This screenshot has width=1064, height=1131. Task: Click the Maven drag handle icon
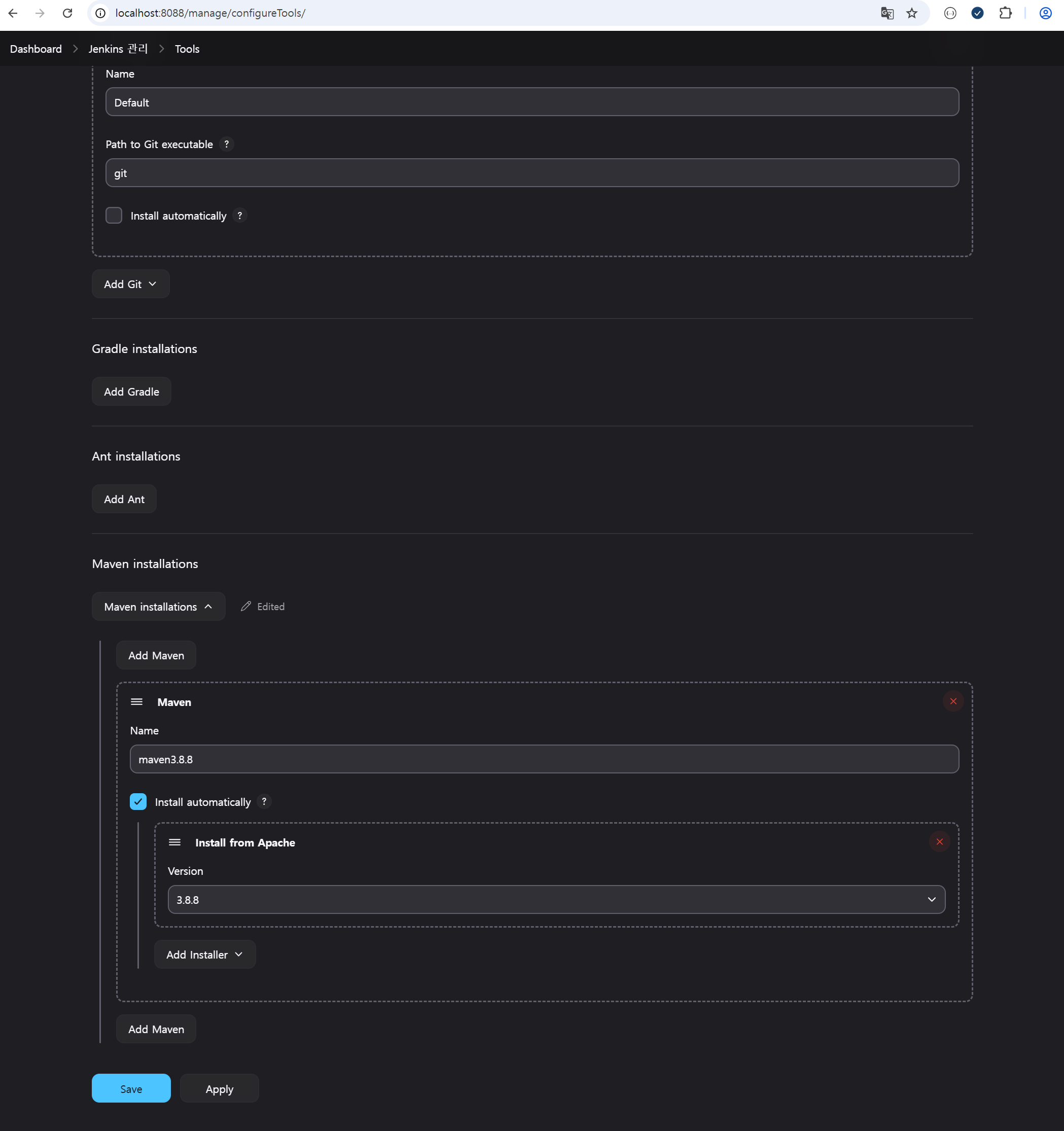(136, 701)
